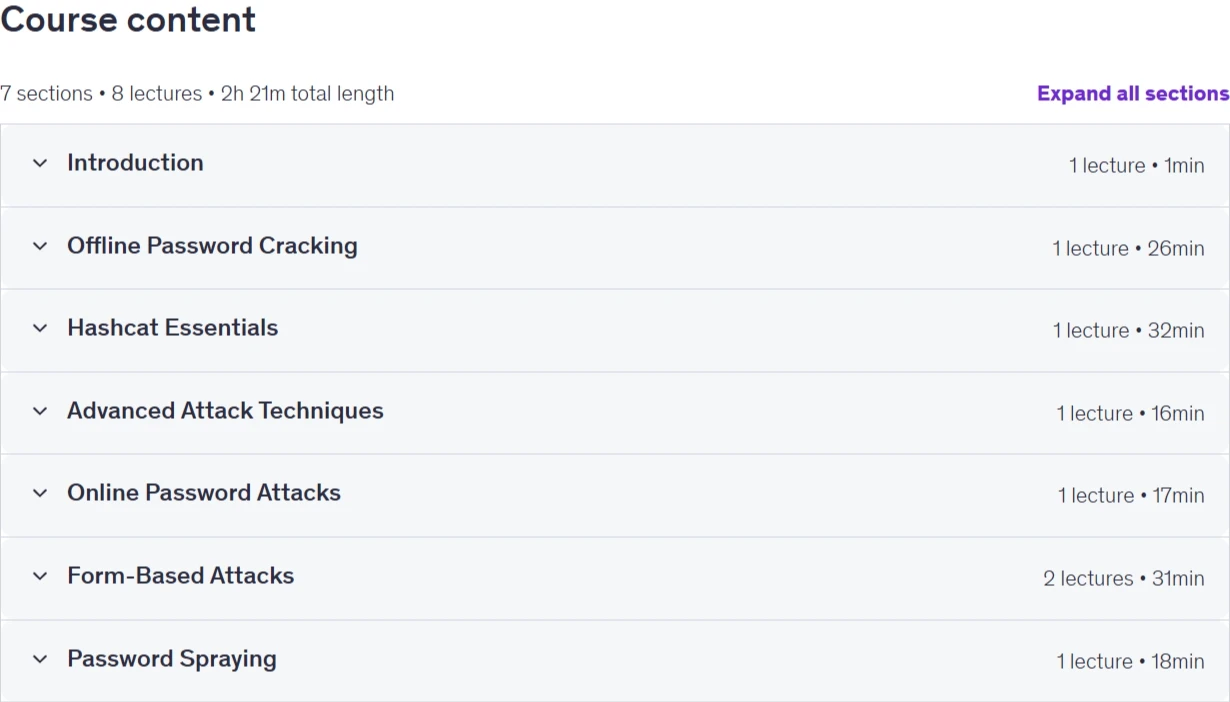This screenshot has width=1230, height=702.
Task: Open the Offline Password Cracking section heading
Action: pos(212,245)
